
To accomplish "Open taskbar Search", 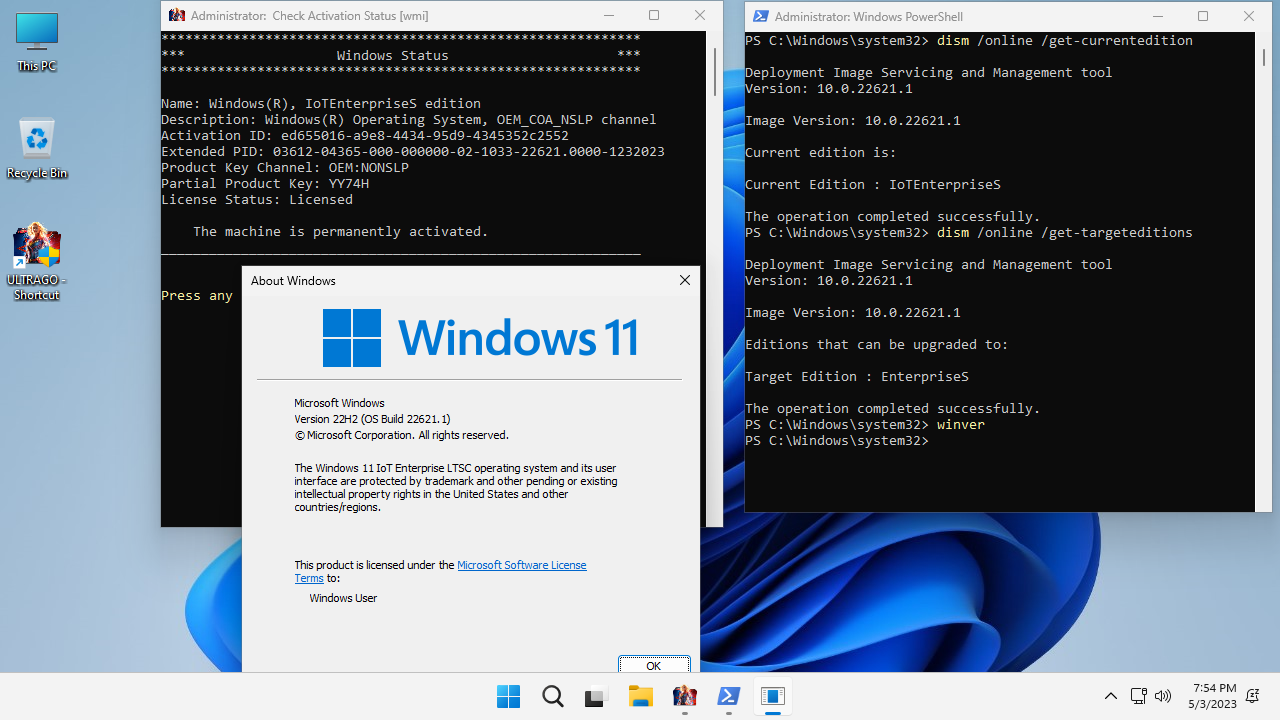I will (x=552, y=696).
